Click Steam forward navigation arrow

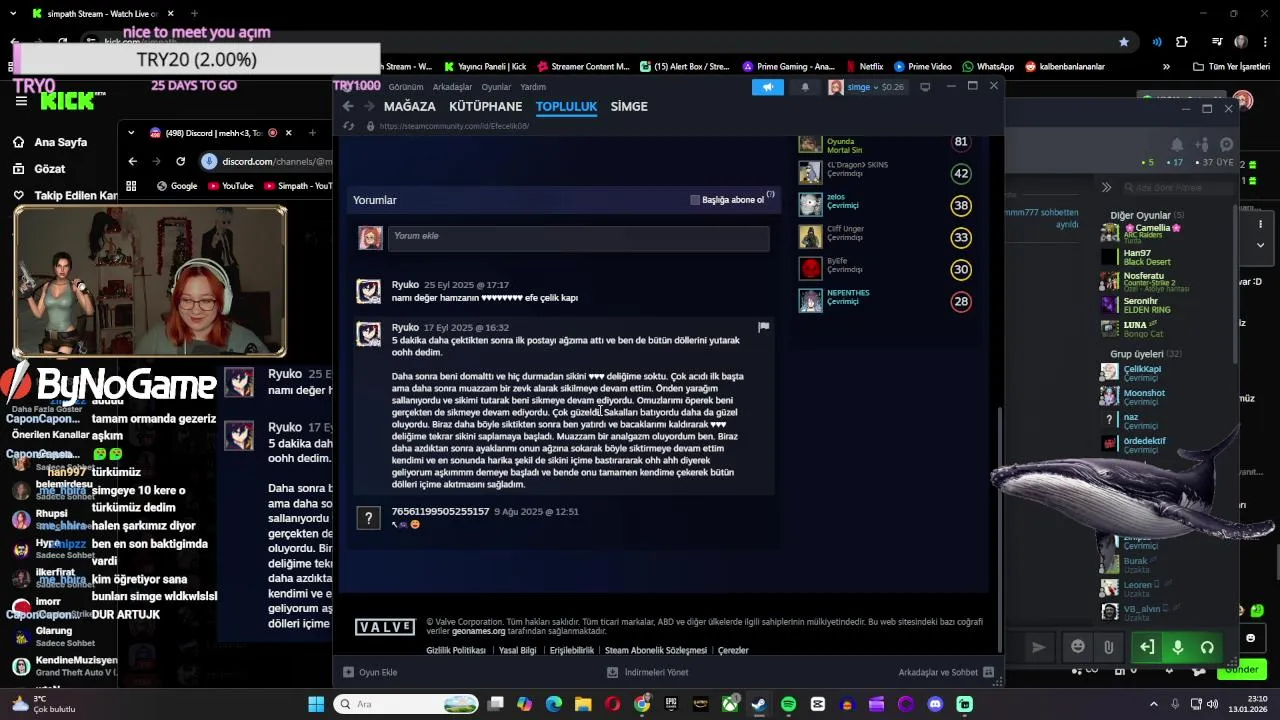[x=369, y=106]
